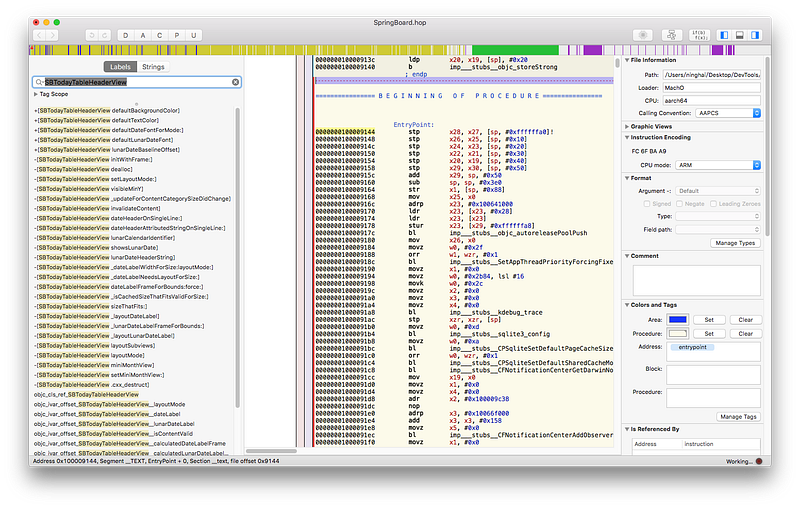Open the Calling Convention AAPCS dropdown
The width and height of the screenshot is (800, 508).
(728, 113)
